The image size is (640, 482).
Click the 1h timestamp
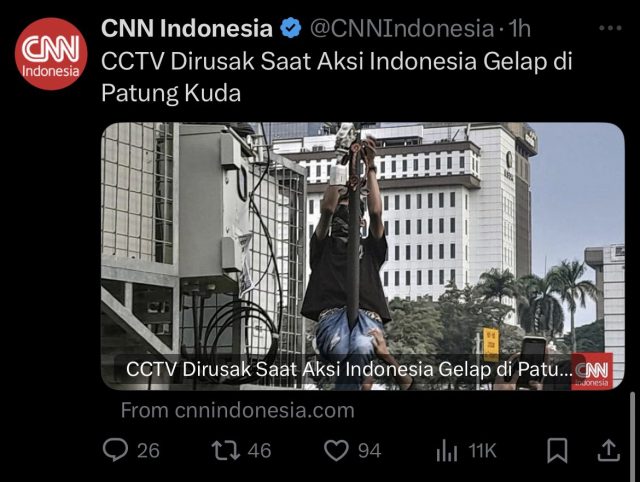[519, 29]
